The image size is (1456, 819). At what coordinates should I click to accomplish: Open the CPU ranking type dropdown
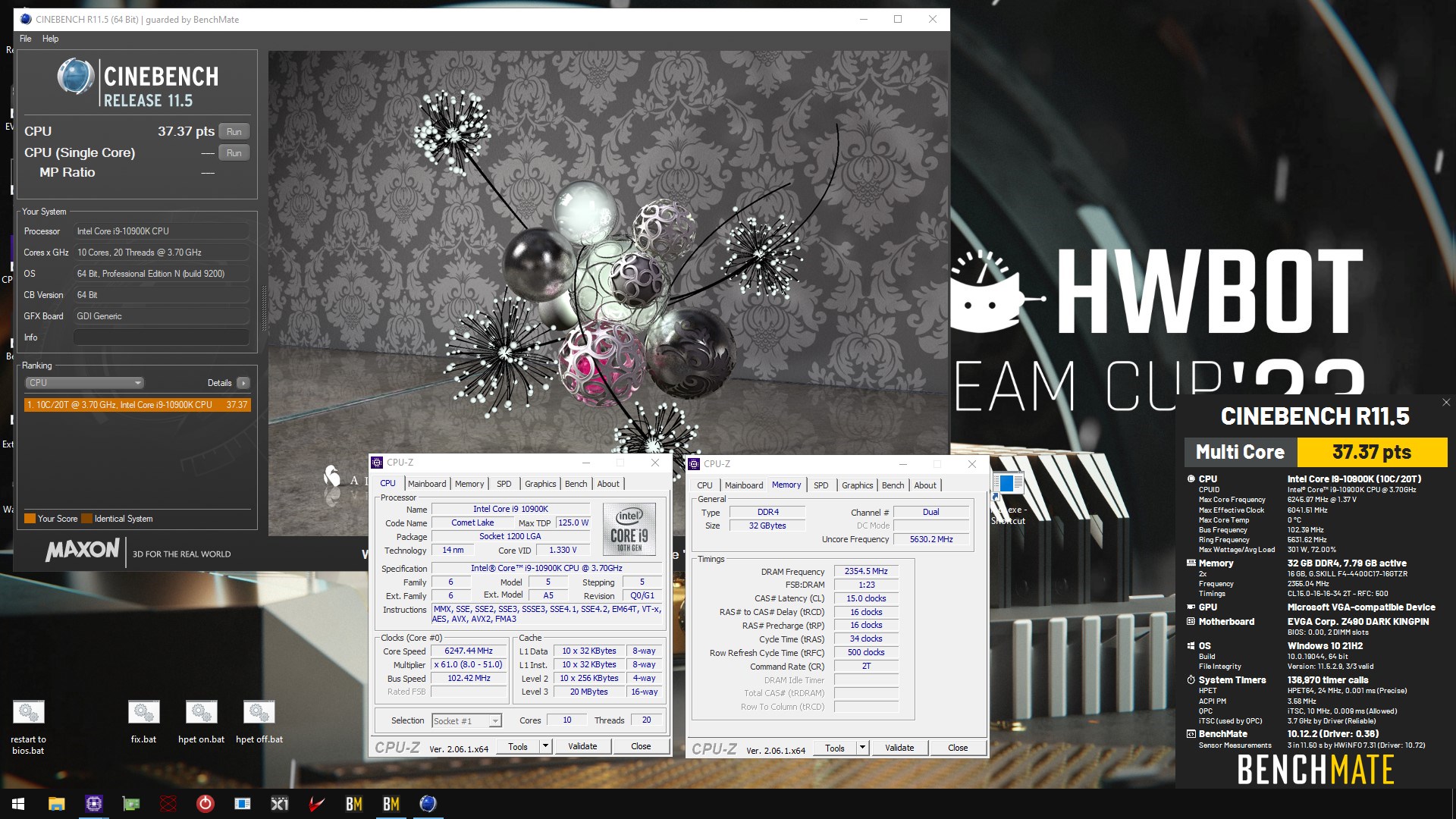tap(84, 383)
